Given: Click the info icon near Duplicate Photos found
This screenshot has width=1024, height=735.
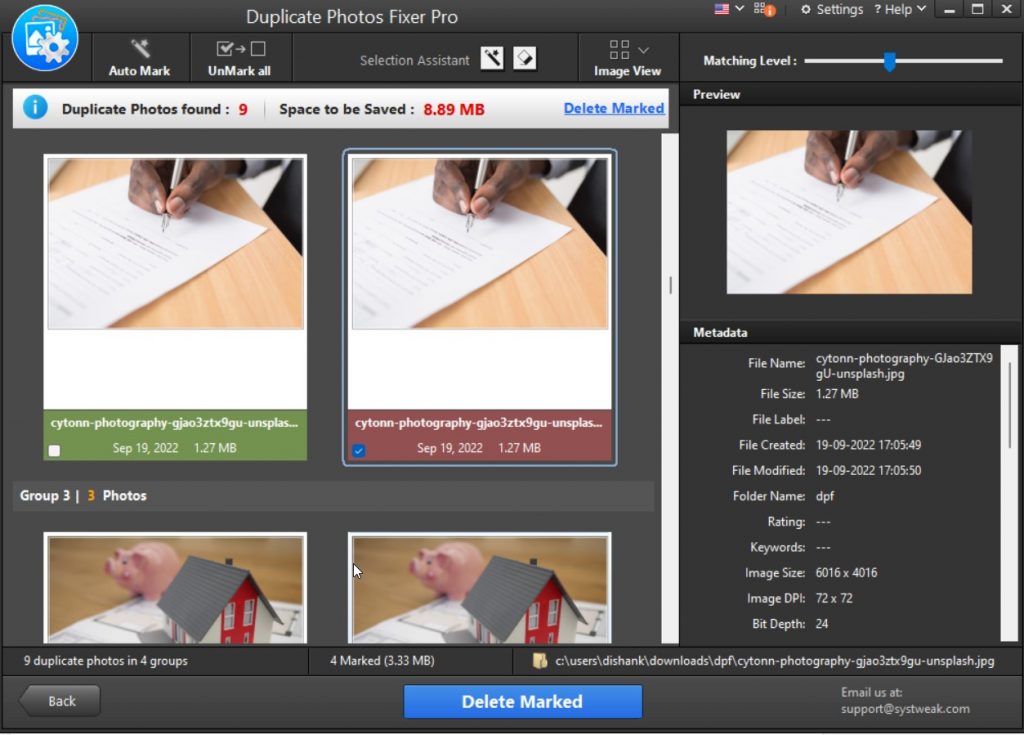Looking at the screenshot, I should coord(34,107).
